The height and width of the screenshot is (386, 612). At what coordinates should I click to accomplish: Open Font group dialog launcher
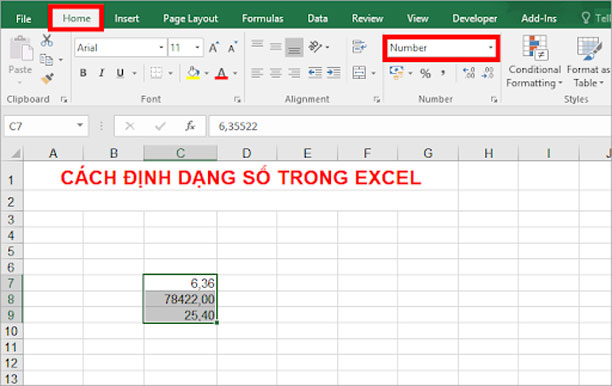[x=237, y=100]
